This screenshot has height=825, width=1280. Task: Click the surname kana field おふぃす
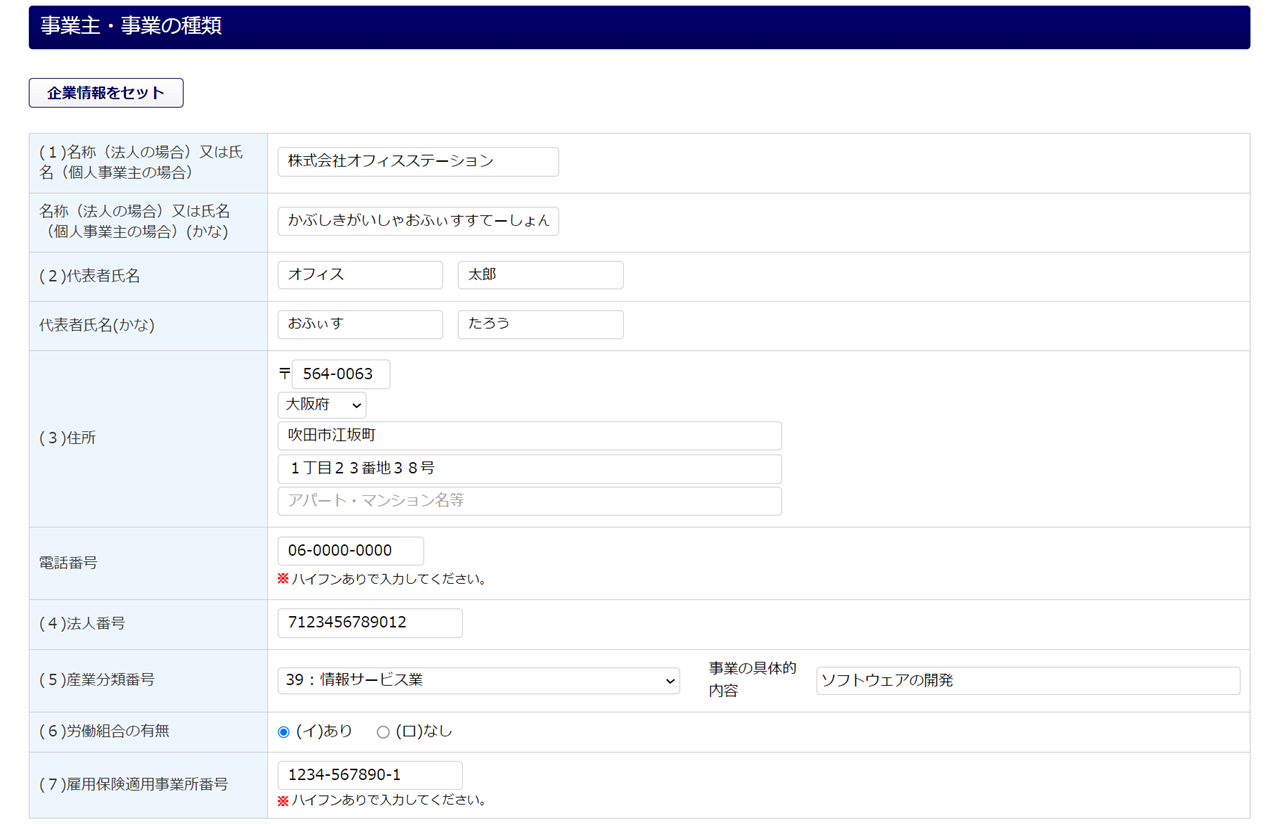360,325
